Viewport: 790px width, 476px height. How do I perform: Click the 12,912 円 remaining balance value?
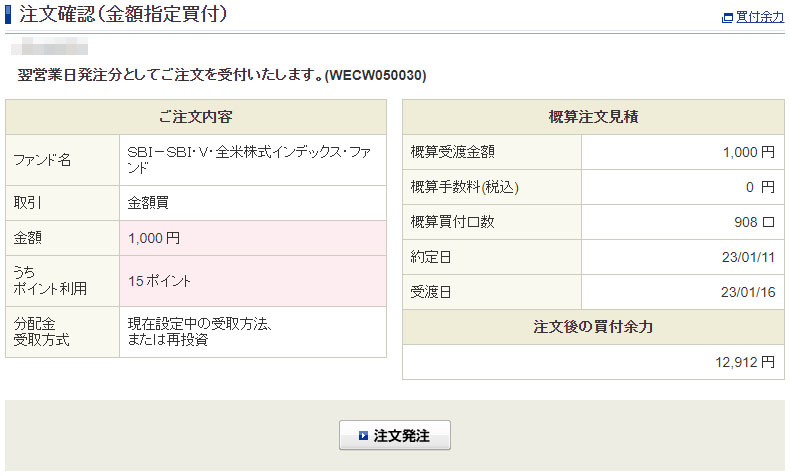[746, 361]
